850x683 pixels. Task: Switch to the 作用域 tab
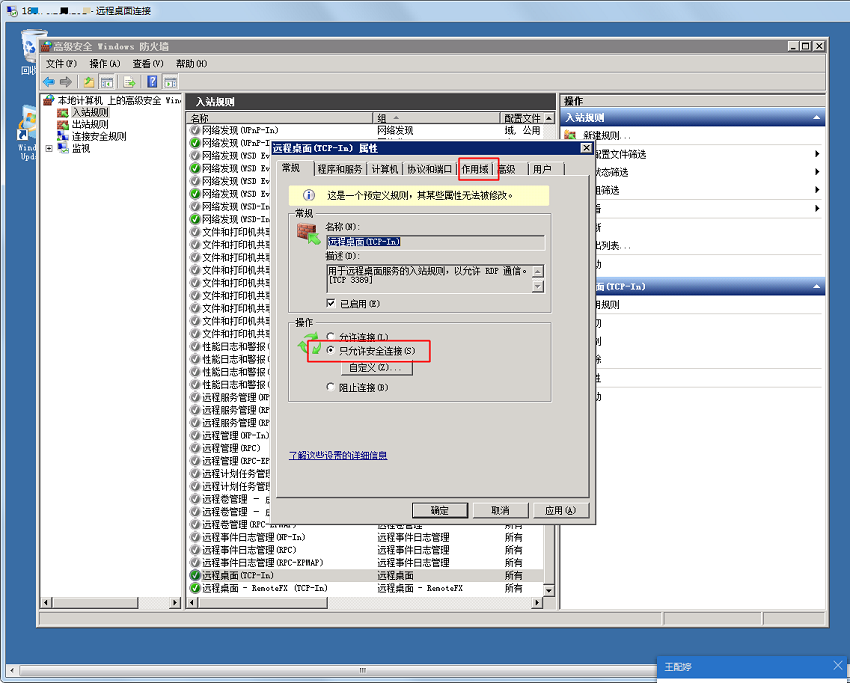(475, 169)
